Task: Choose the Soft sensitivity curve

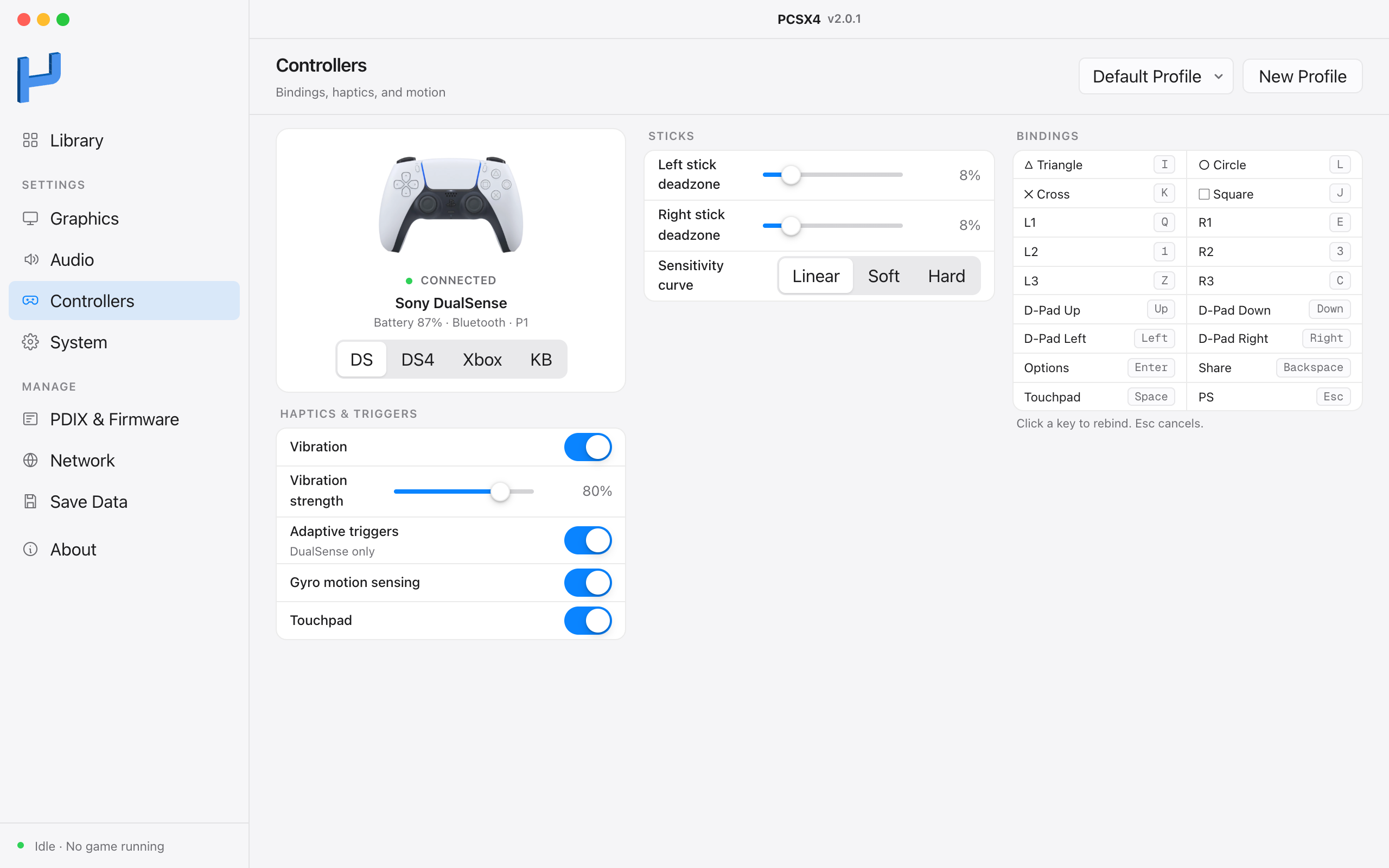Action: click(x=883, y=276)
